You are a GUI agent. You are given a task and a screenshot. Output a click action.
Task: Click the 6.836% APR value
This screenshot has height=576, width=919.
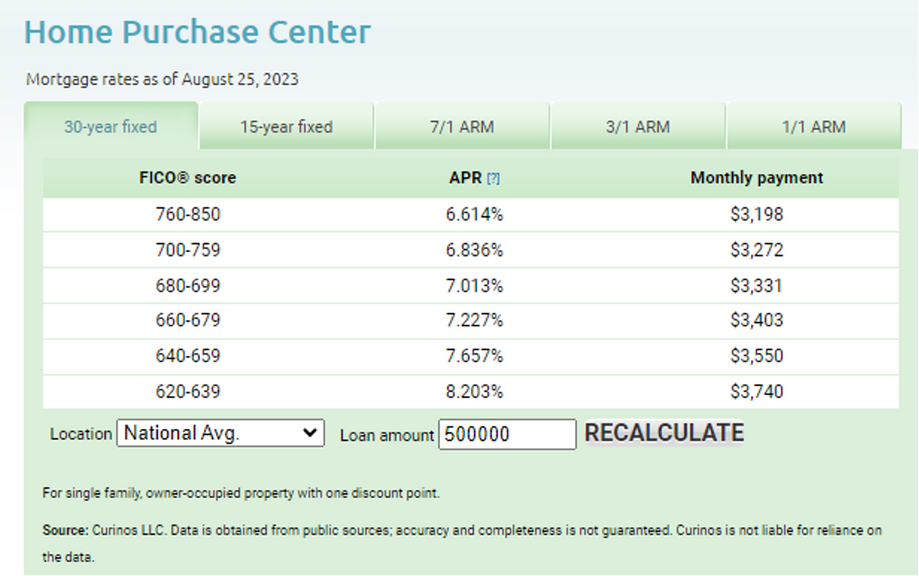[474, 250]
